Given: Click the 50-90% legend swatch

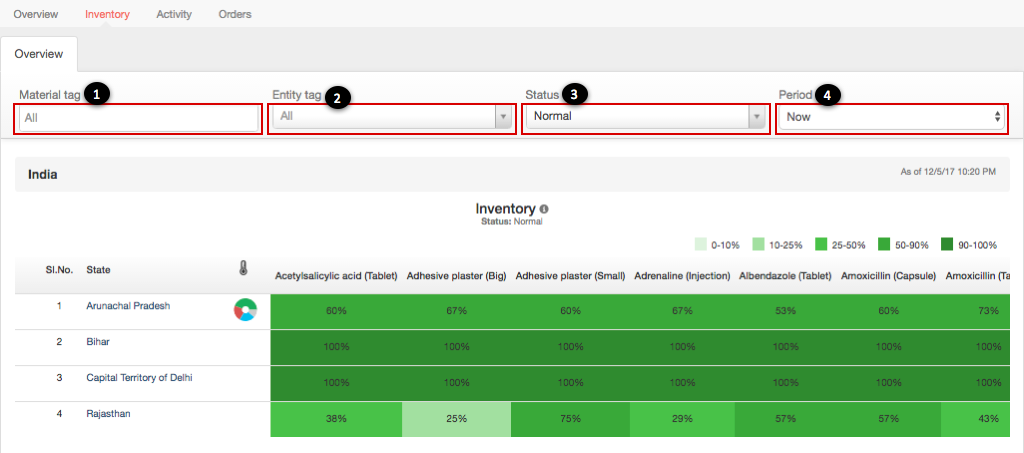Looking at the screenshot, I should click(884, 245).
